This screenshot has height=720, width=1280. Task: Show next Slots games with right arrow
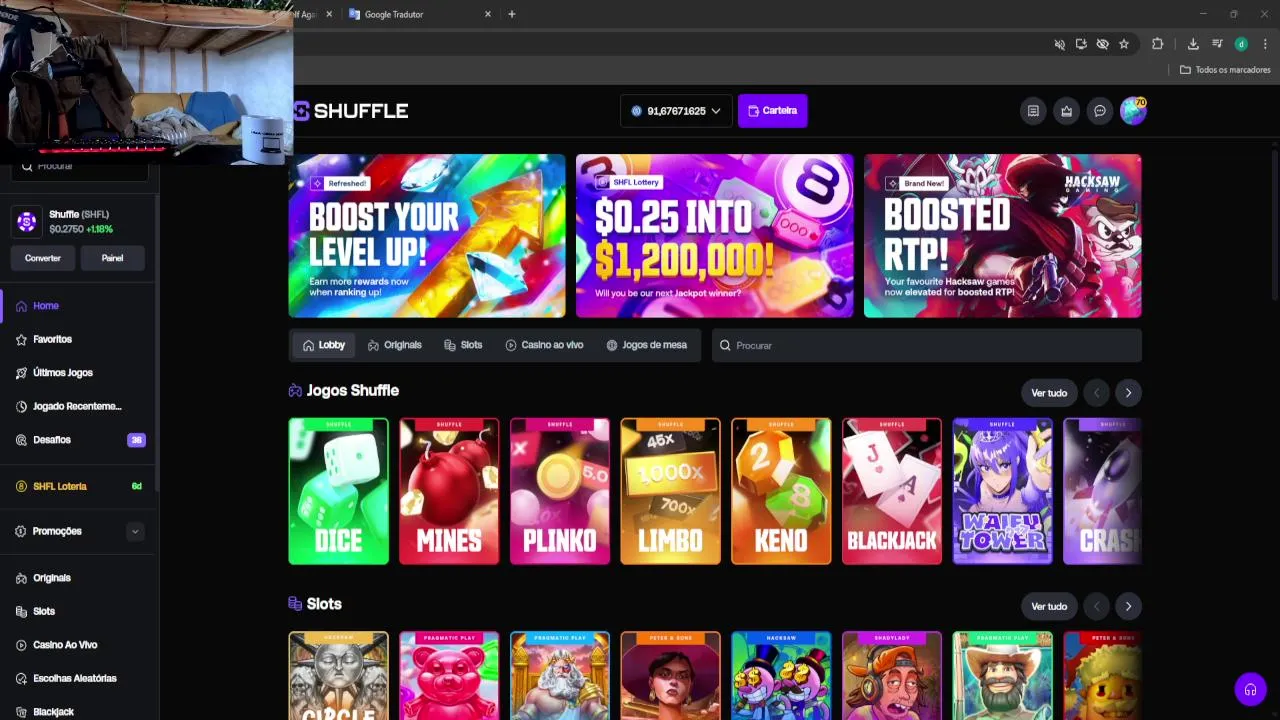tap(1128, 606)
